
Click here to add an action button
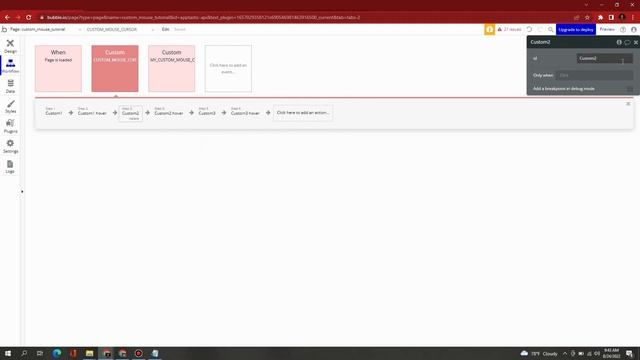(x=303, y=112)
